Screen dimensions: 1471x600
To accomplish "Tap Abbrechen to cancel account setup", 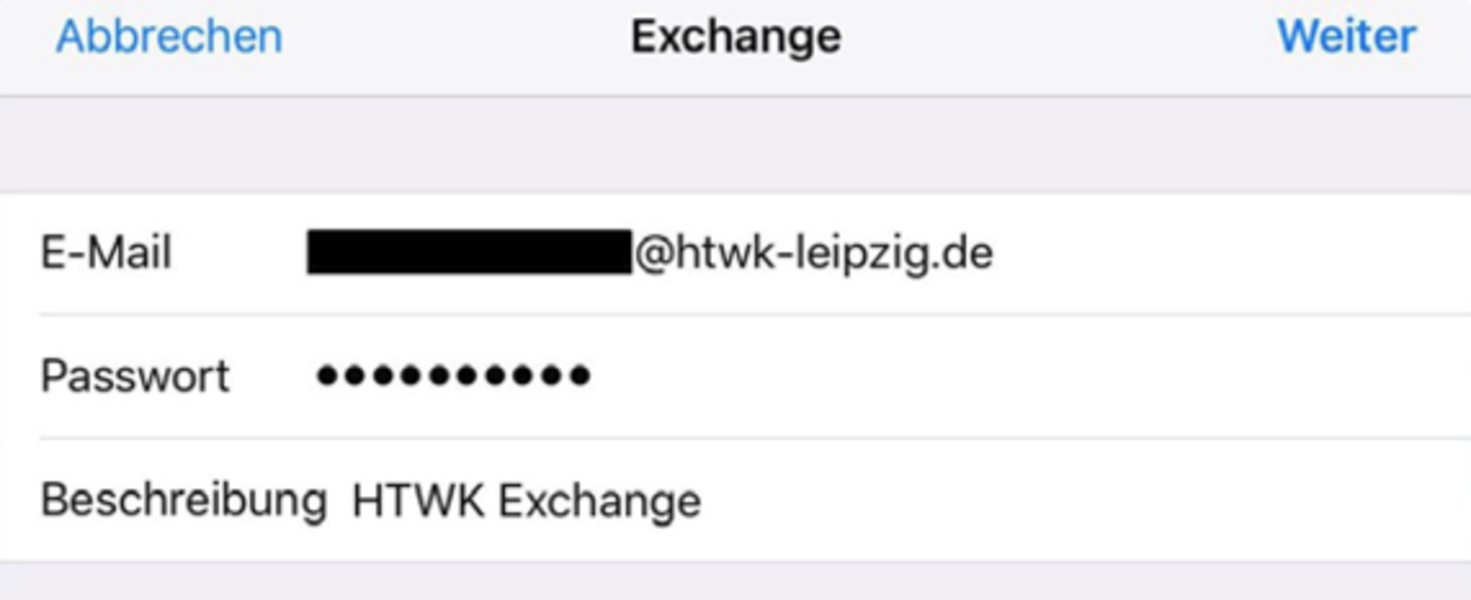I will [169, 37].
